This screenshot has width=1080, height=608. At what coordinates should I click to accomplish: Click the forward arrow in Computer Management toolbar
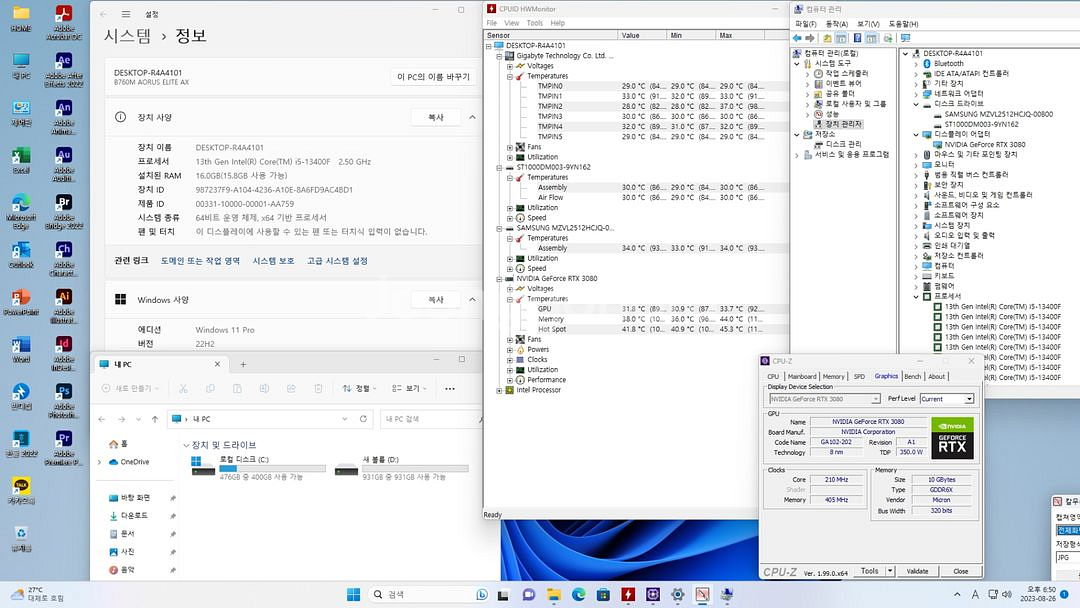(810, 38)
